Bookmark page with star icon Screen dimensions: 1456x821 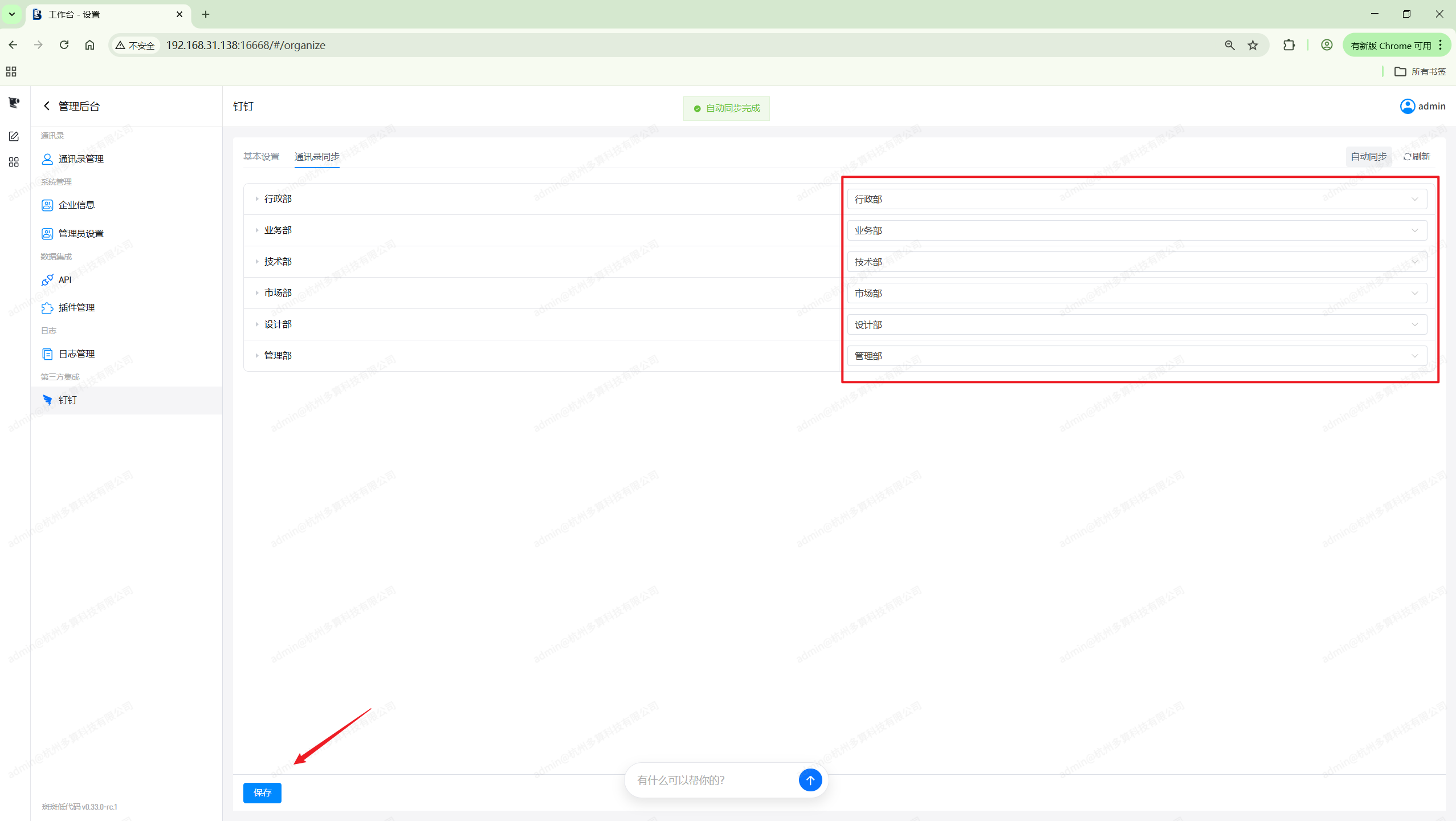[1253, 45]
